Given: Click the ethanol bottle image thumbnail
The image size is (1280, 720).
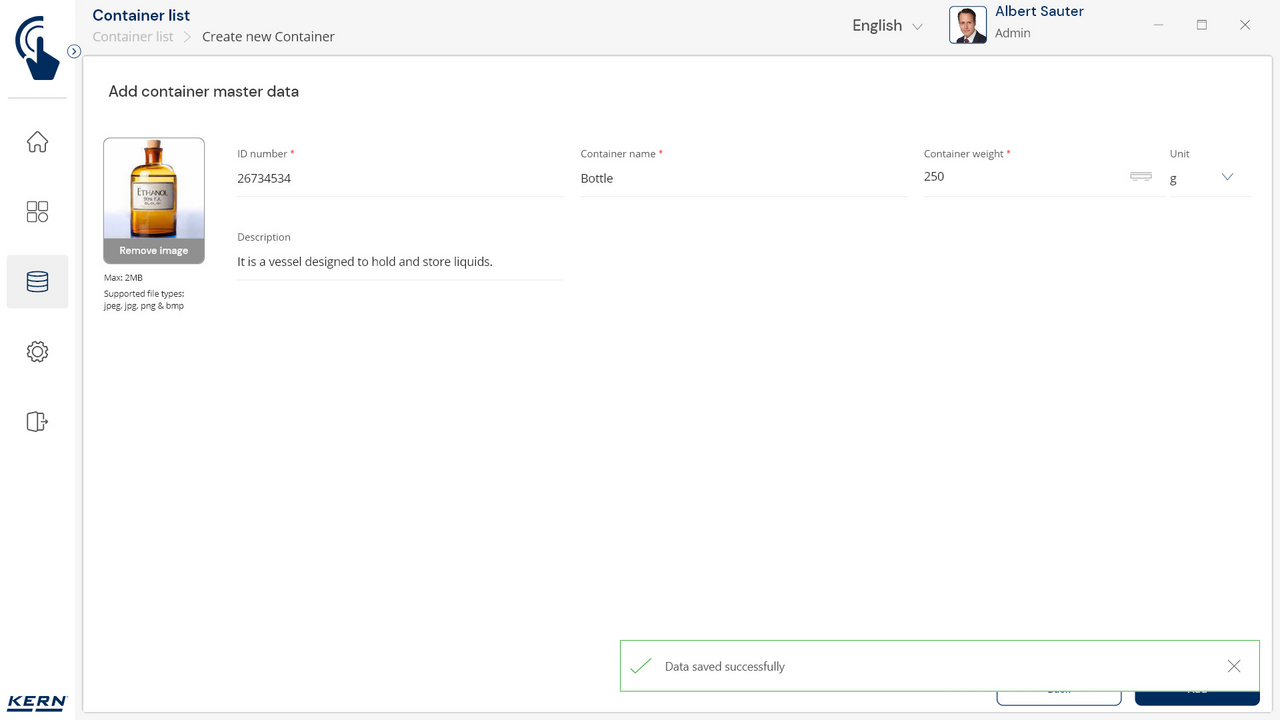Looking at the screenshot, I should (x=154, y=189).
